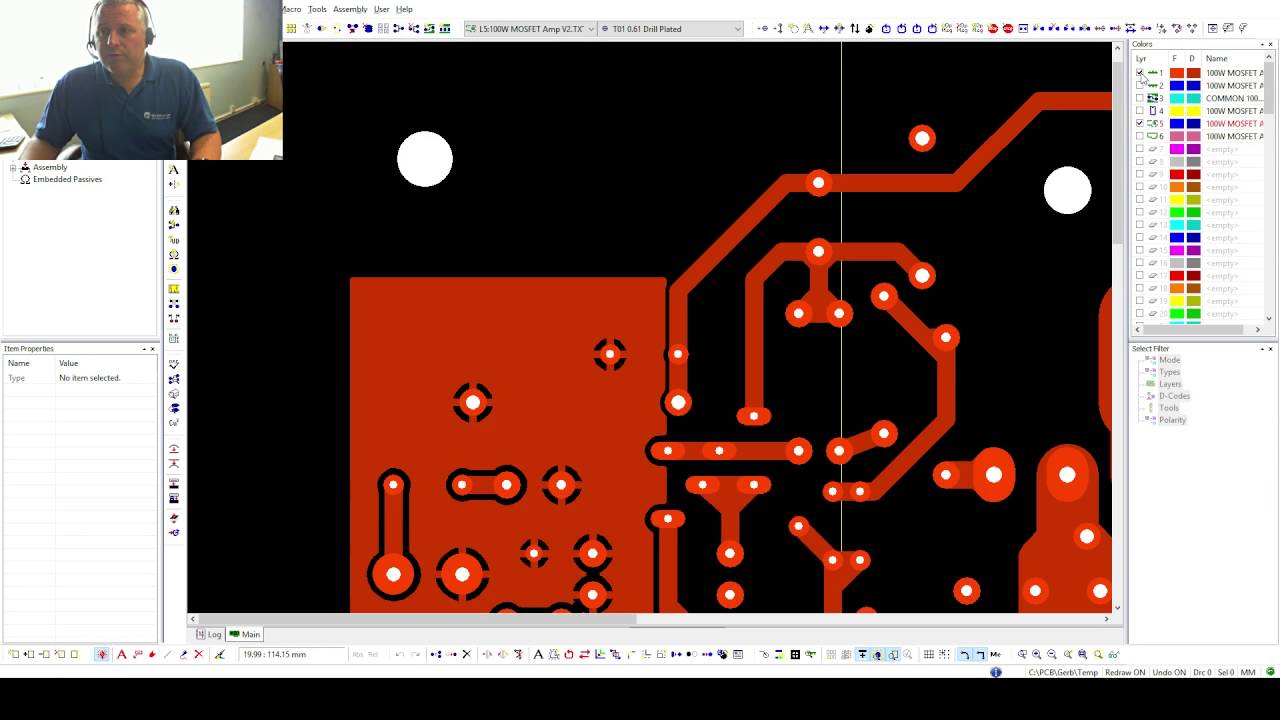Click the Abs coordinate mode button
This screenshot has width=1280, height=720.
pos(357,654)
